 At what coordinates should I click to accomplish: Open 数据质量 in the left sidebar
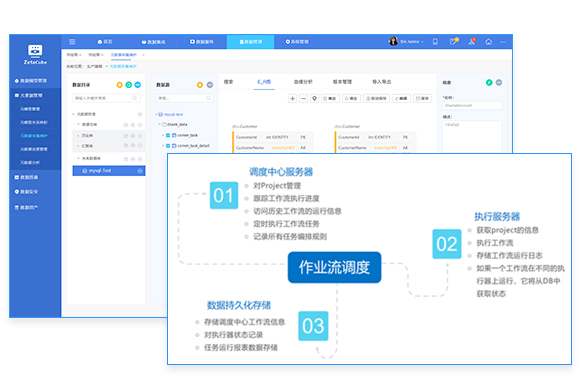point(26,177)
